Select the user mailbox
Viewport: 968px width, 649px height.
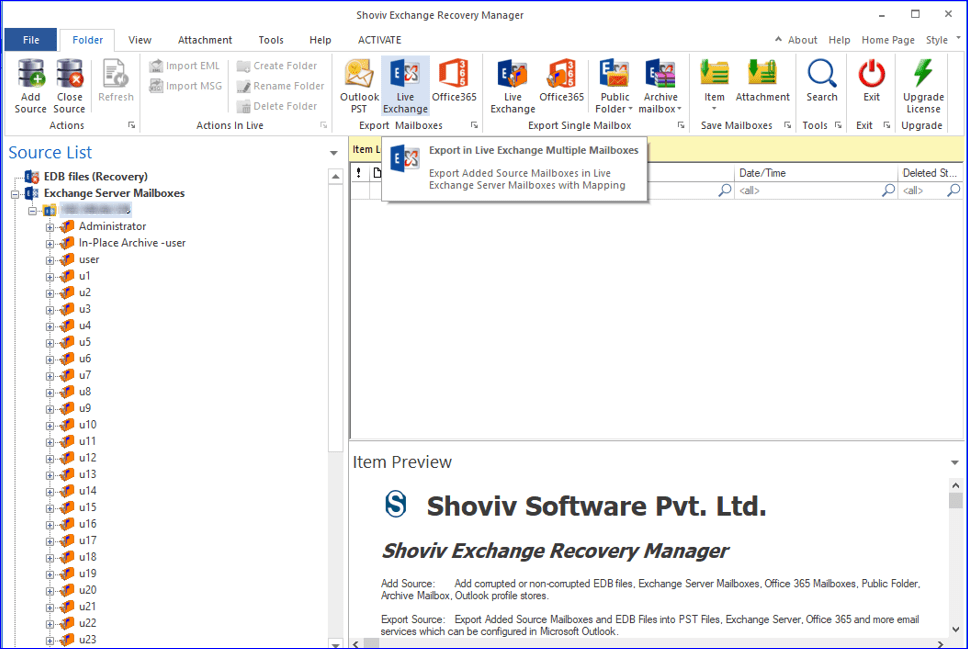click(89, 259)
